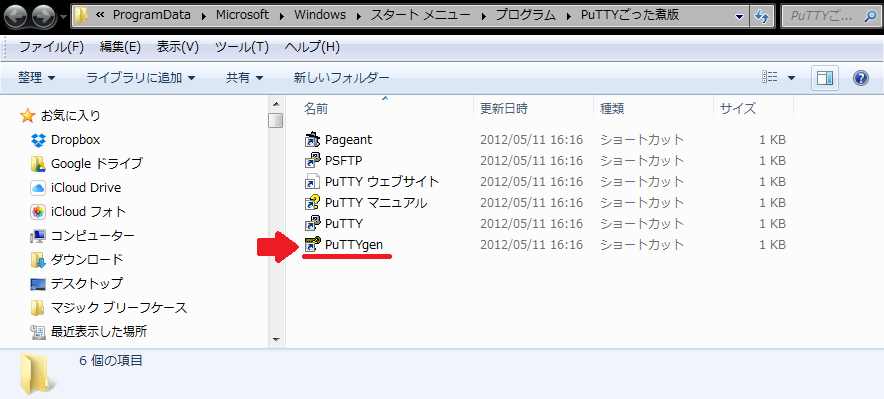
Task: Click Pageant's 2012/05/11 16:16 date
Action: [x=531, y=139]
